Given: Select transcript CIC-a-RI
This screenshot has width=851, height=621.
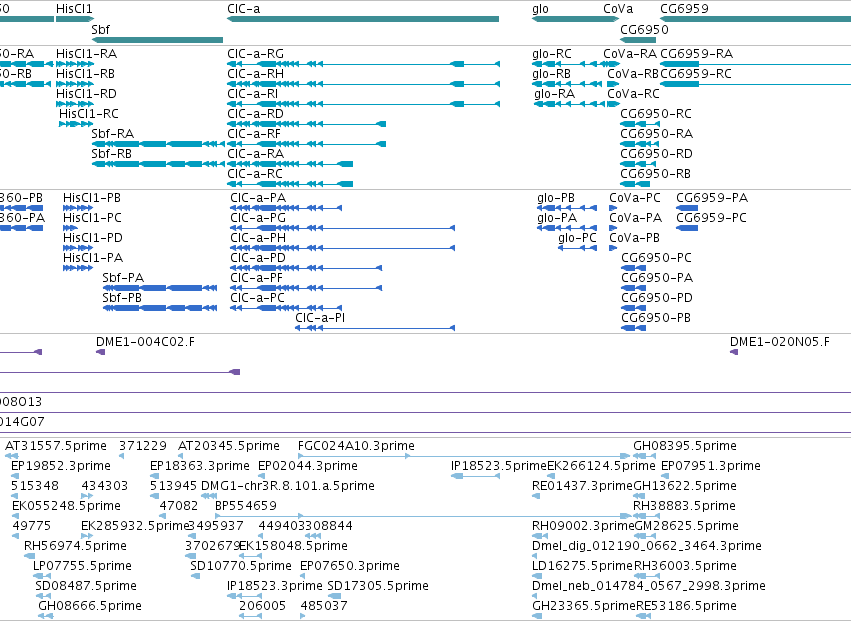Looking at the screenshot, I should [363, 104].
